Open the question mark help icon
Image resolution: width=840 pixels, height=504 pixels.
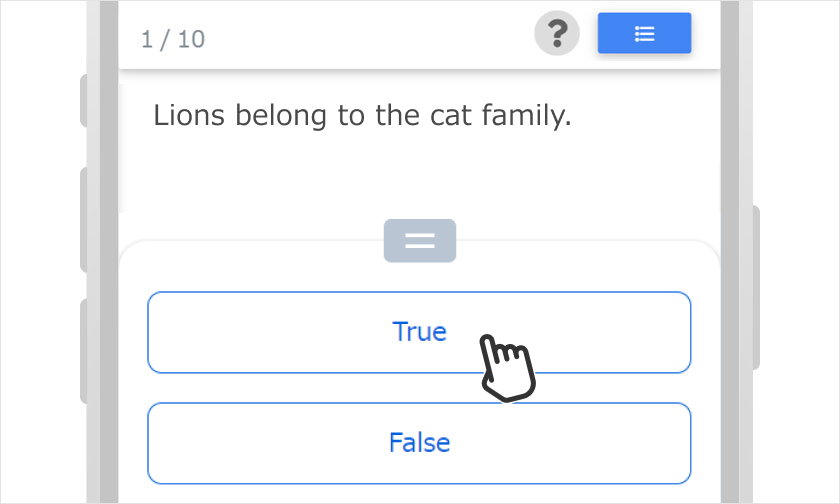point(557,34)
